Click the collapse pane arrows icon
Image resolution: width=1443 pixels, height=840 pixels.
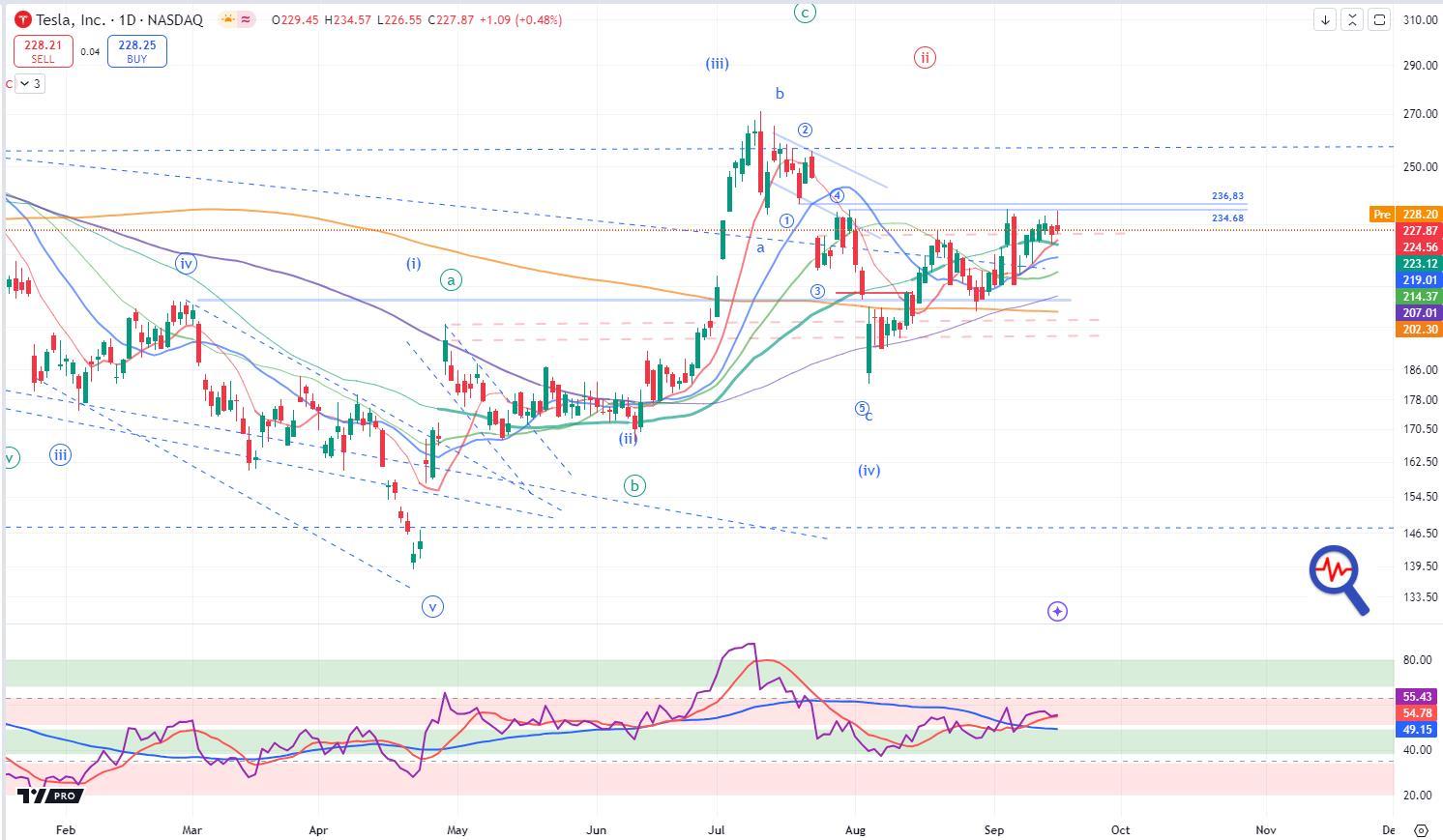[x=1352, y=19]
